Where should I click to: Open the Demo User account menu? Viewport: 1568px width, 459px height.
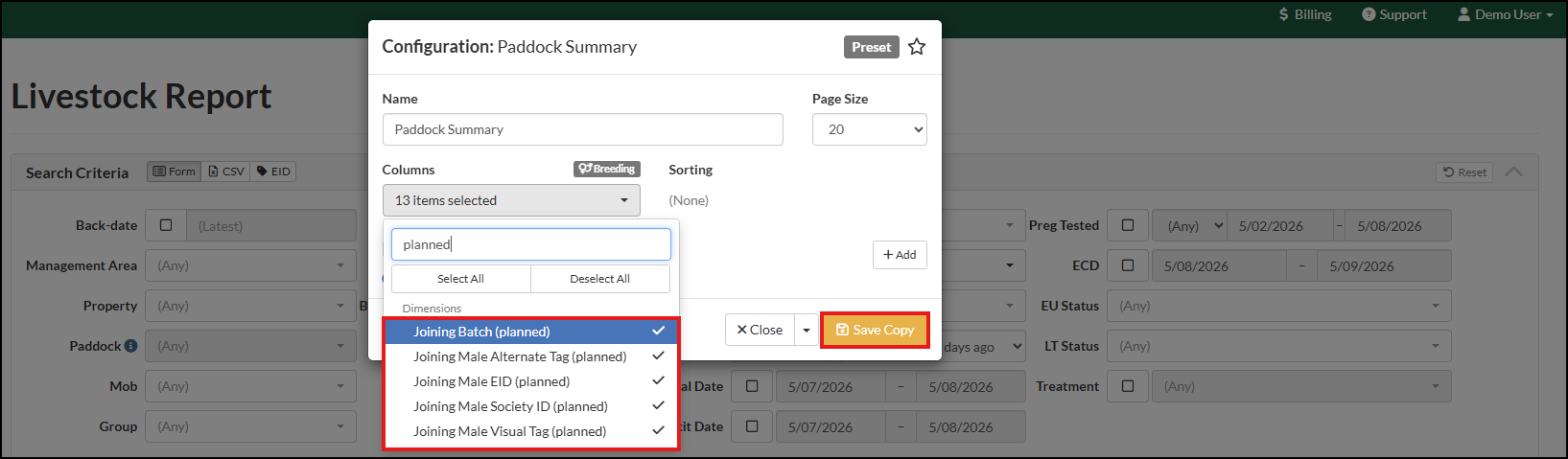tap(1505, 14)
